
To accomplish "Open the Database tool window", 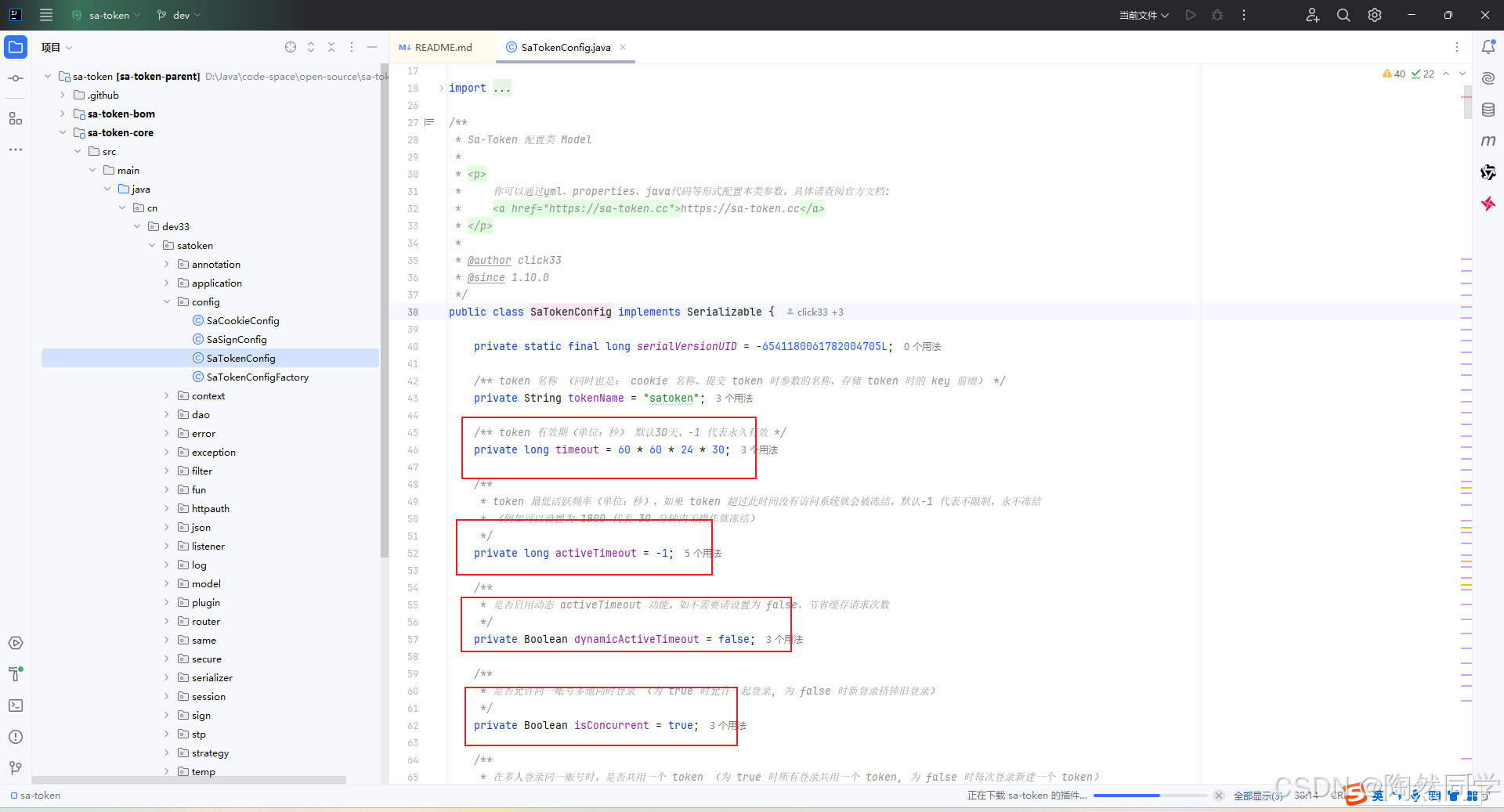I will [1488, 110].
